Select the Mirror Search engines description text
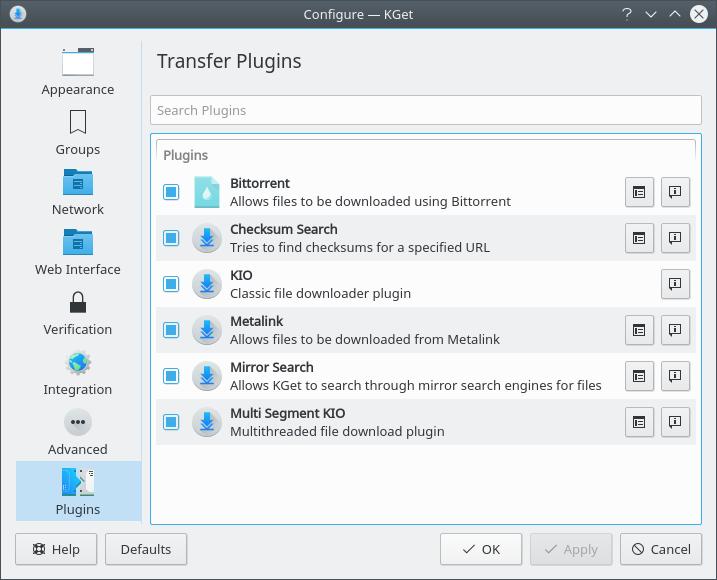 click(x=416, y=385)
